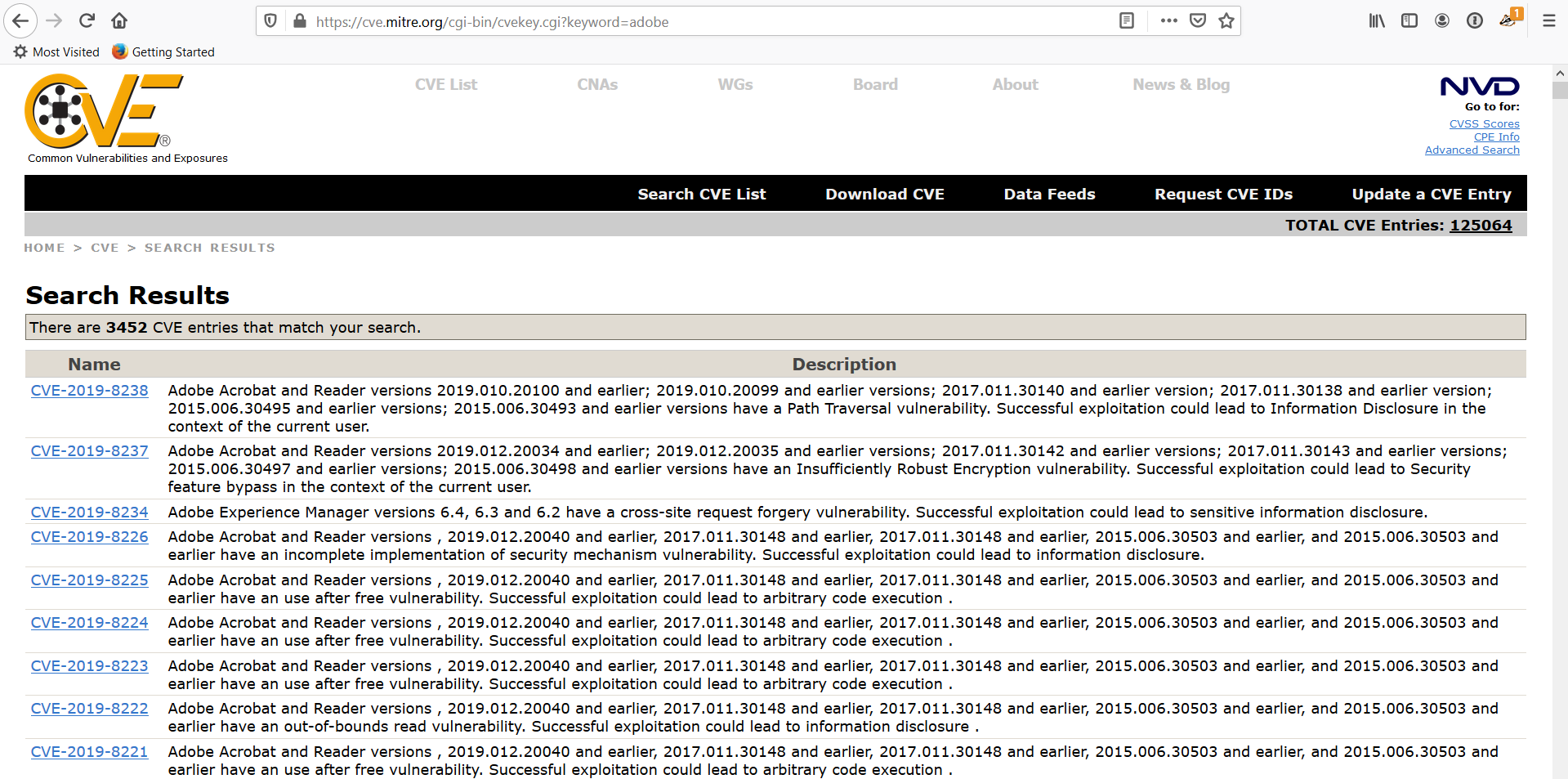This screenshot has width=1568, height=779.
Task: Open CVSS Scores link
Action: 1484,124
